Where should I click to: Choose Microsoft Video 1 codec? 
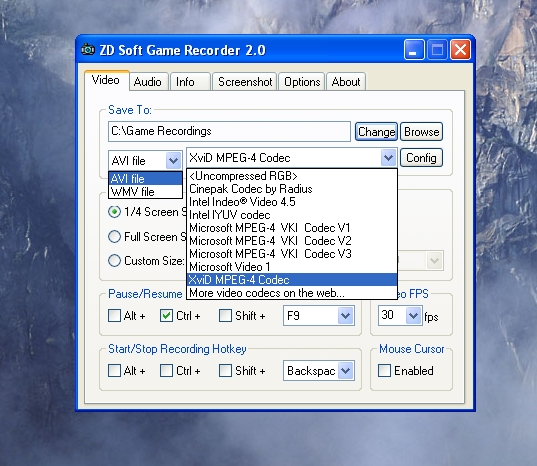[x=292, y=267]
